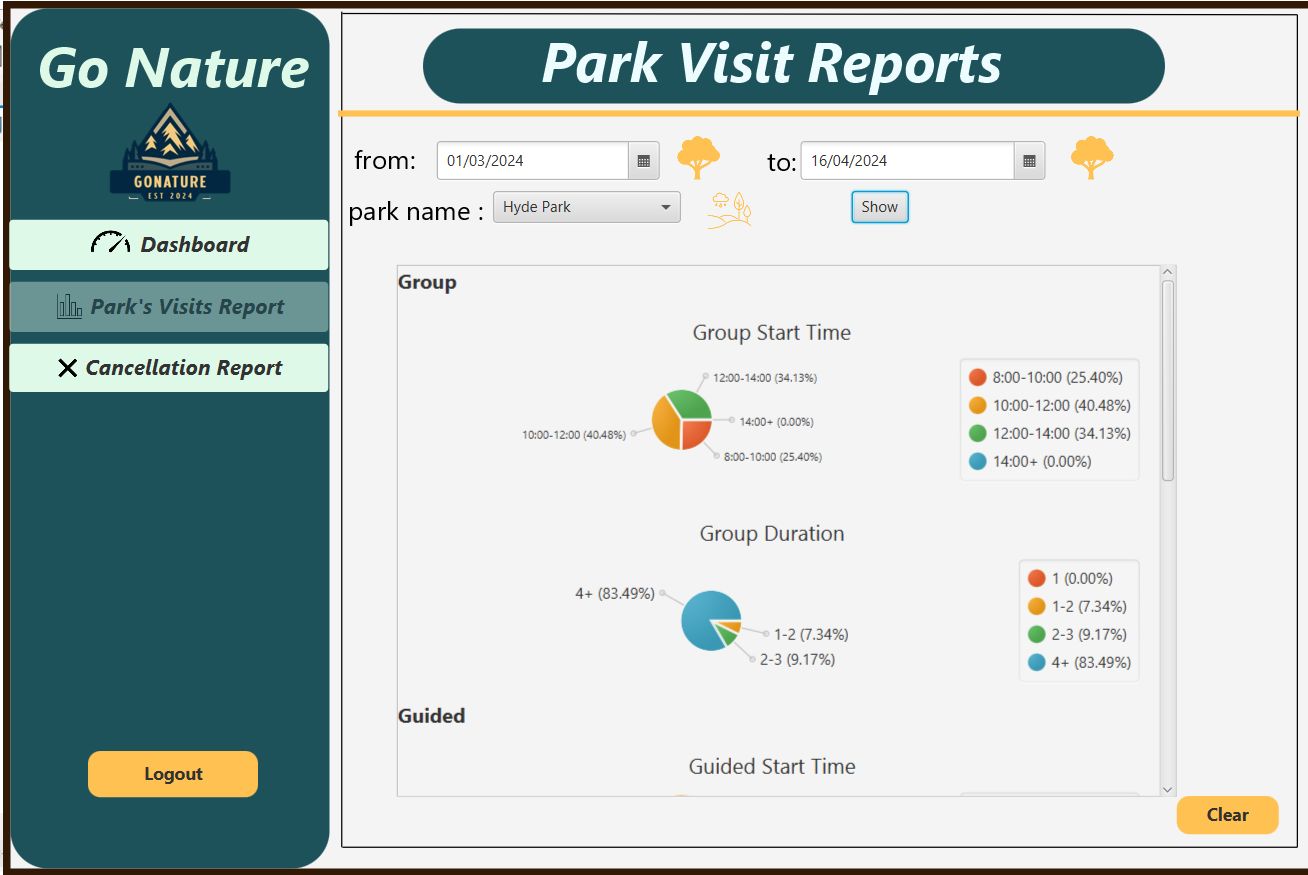Click the landscape icon next to park name
Viewport: 1308px width, 875px height.
730,210
